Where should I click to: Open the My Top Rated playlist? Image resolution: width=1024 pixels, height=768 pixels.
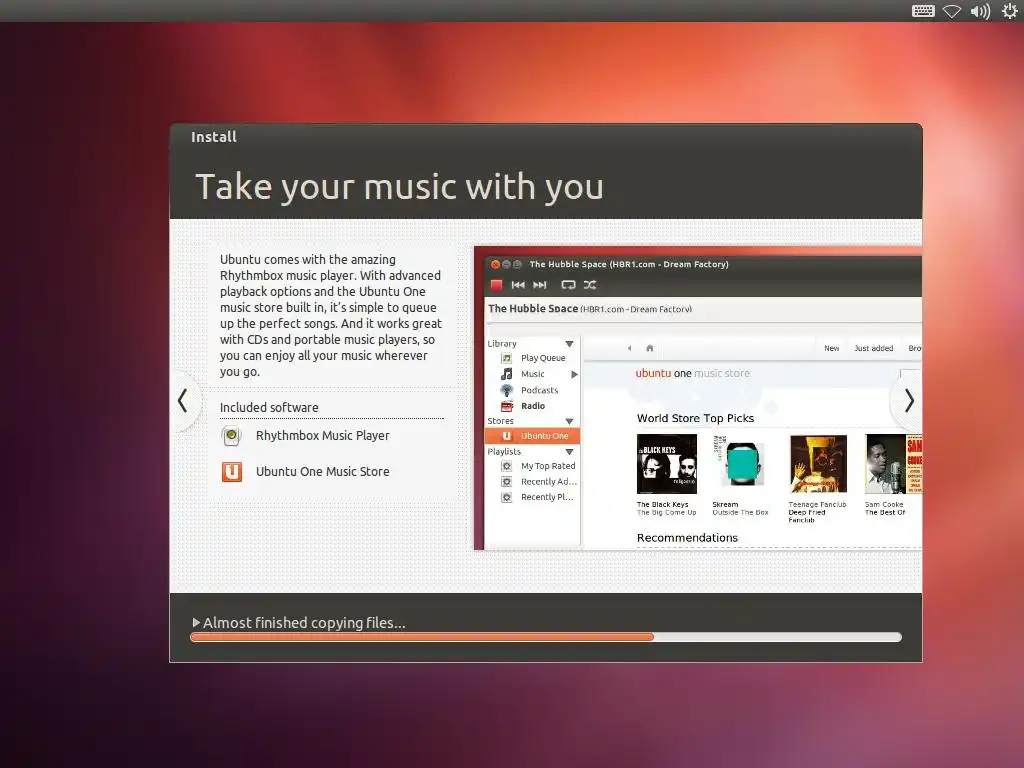[548, 466]
